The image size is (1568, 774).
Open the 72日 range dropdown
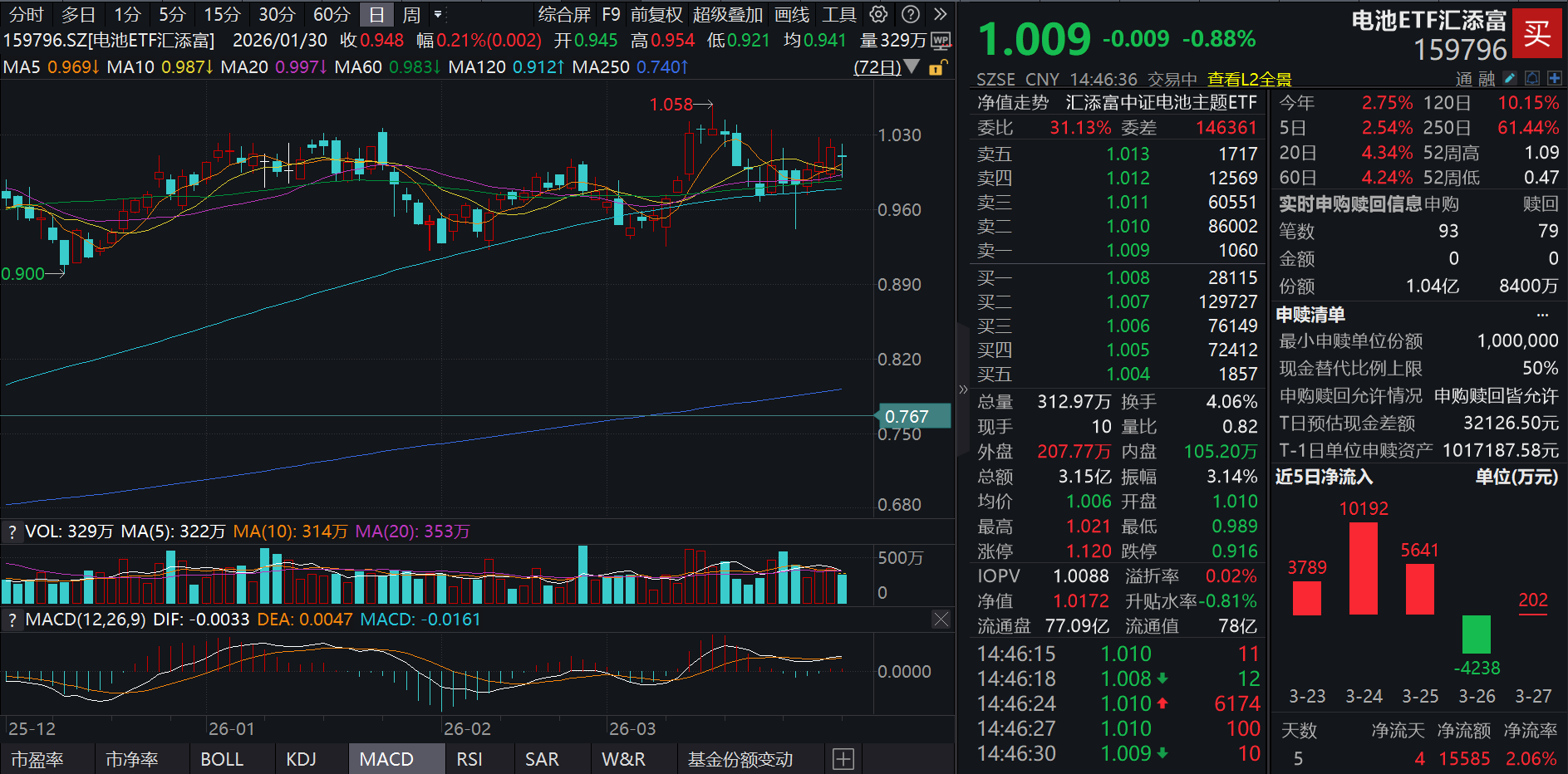pos(886,67)
